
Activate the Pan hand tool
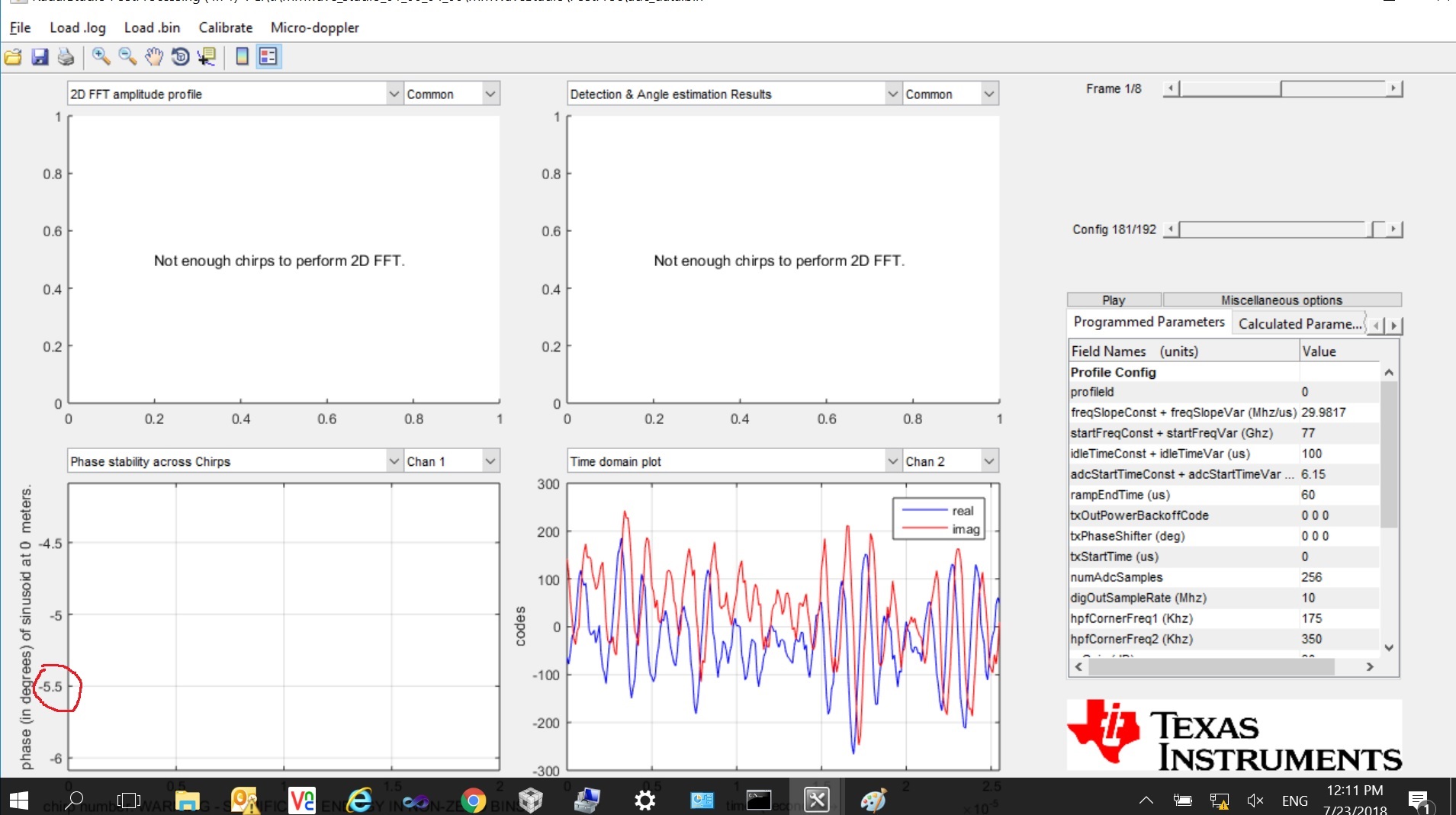154,56
